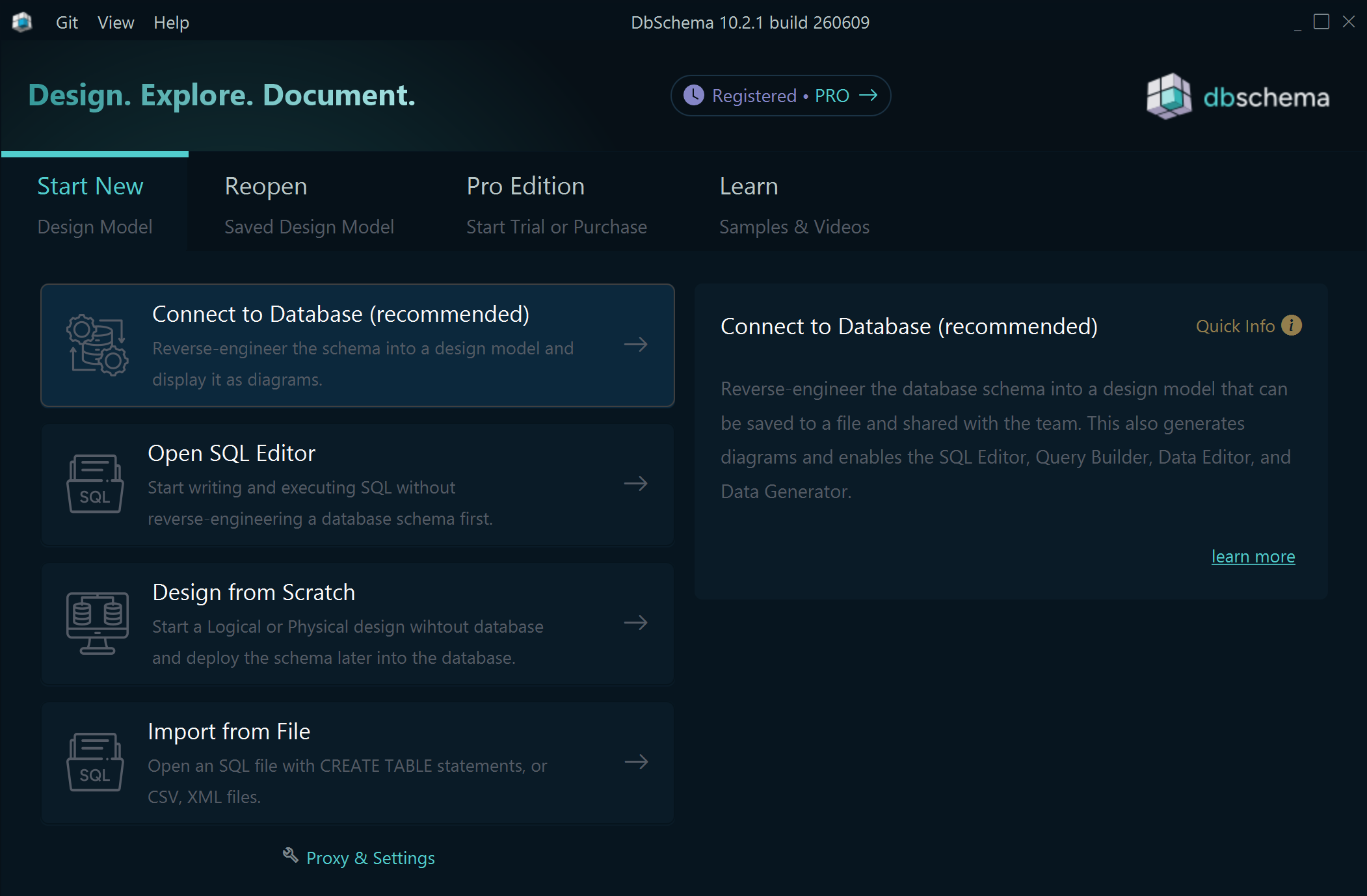This screenshot has height=896, width=1367.
Task: Choose the Design from Scratch card
Action: tap(358, 624)
